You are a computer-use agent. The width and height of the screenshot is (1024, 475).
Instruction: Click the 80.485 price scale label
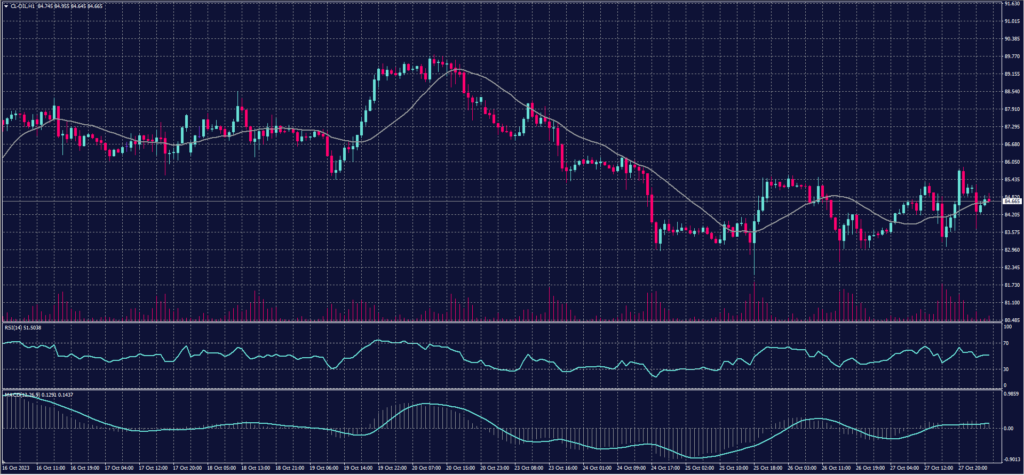coord(1010,320)
